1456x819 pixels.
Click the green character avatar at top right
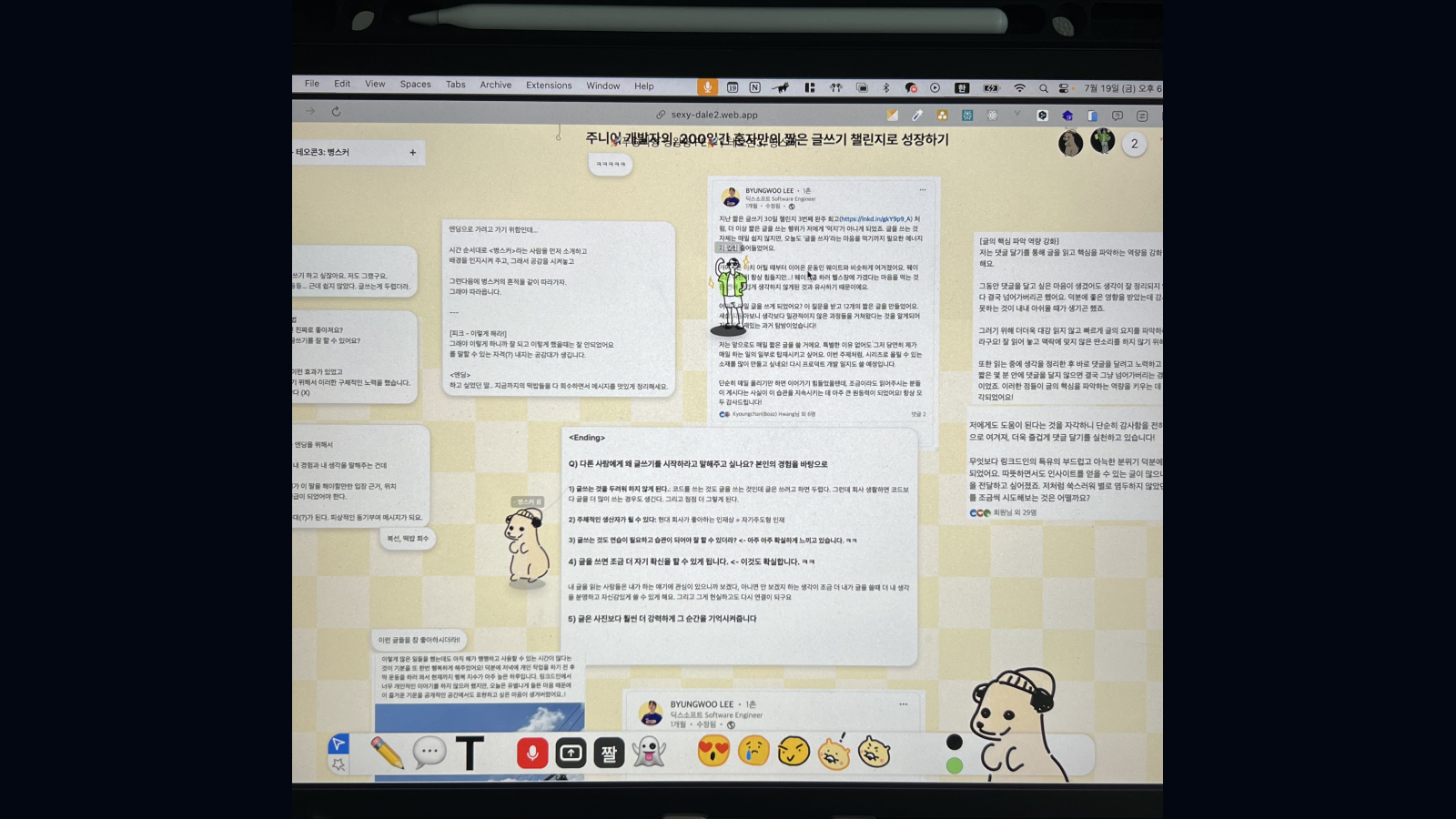pyautogui.click(x=1103, y=141)
